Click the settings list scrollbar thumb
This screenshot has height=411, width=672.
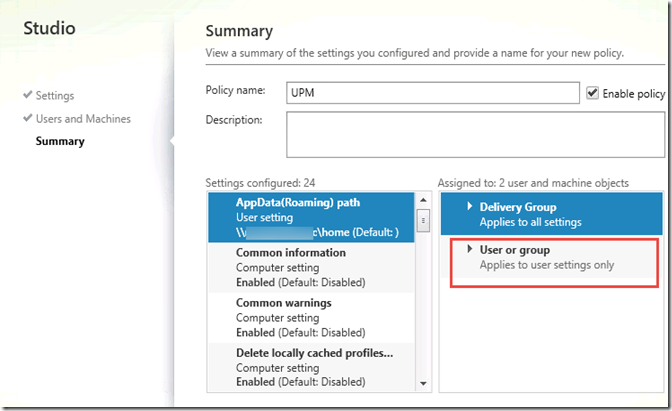pyautogui.click(x=424, y=220)
